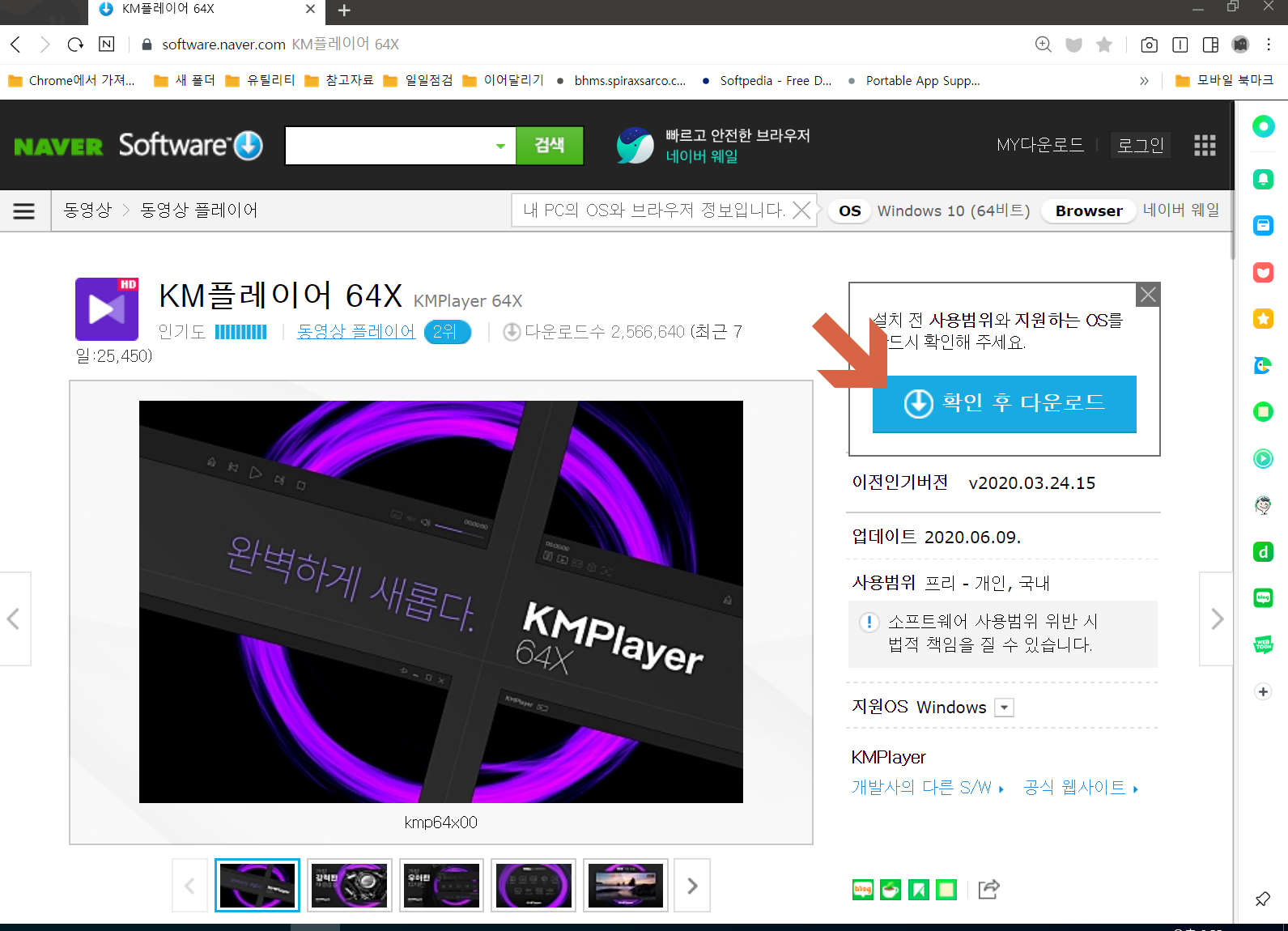Go to next software with right arrow
The width and height of the screenshot is (1288, 931).
point(1216,619)
